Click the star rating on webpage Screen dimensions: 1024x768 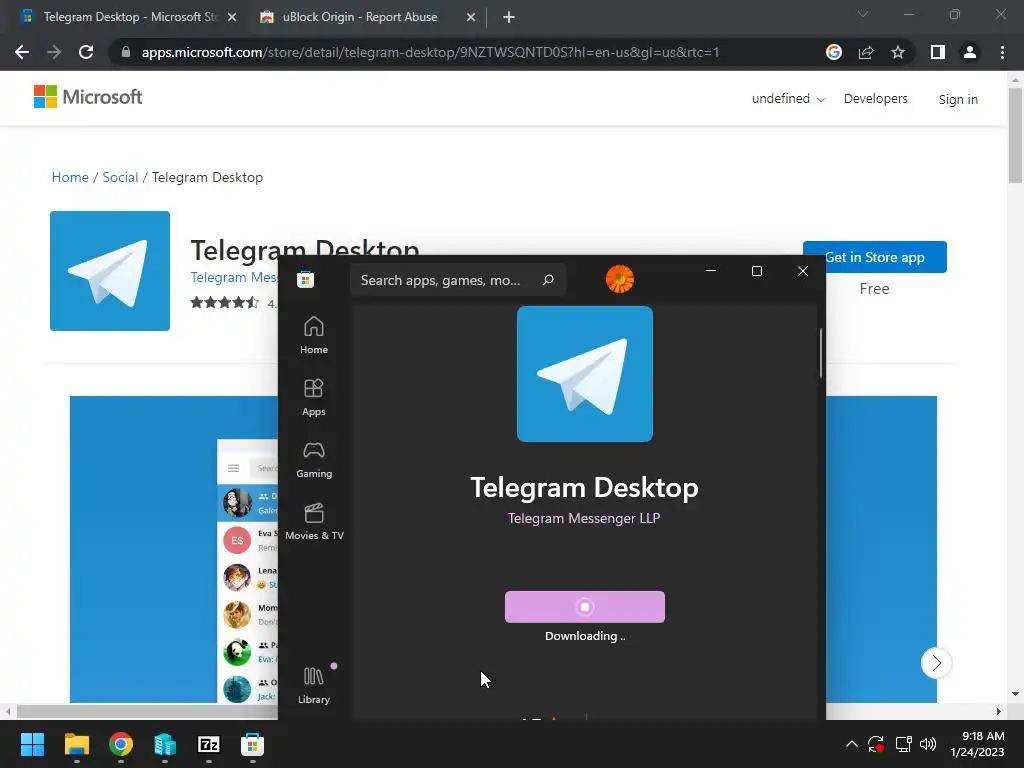(225, 302)
